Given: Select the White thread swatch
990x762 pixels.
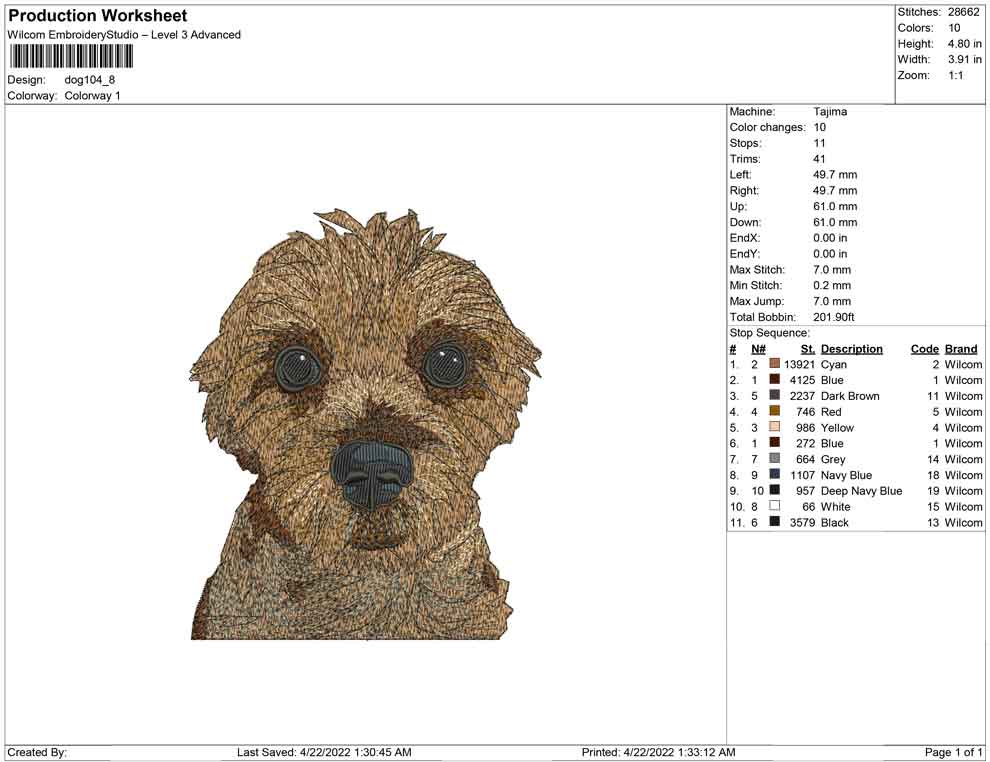Looking at the screenshot, I should (773, 507).
